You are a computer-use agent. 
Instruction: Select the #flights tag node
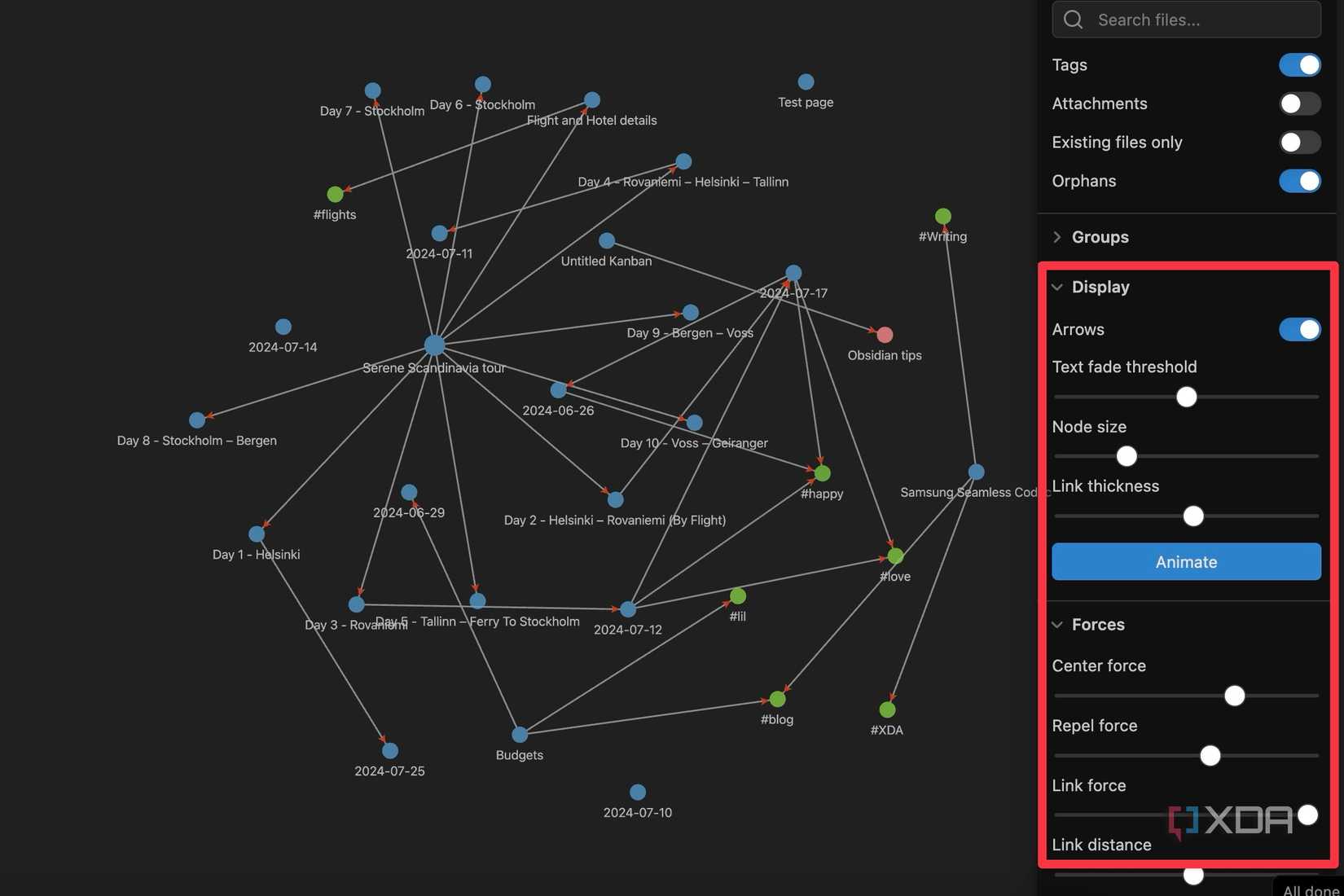pyautogui.click(x=335, y=194)
